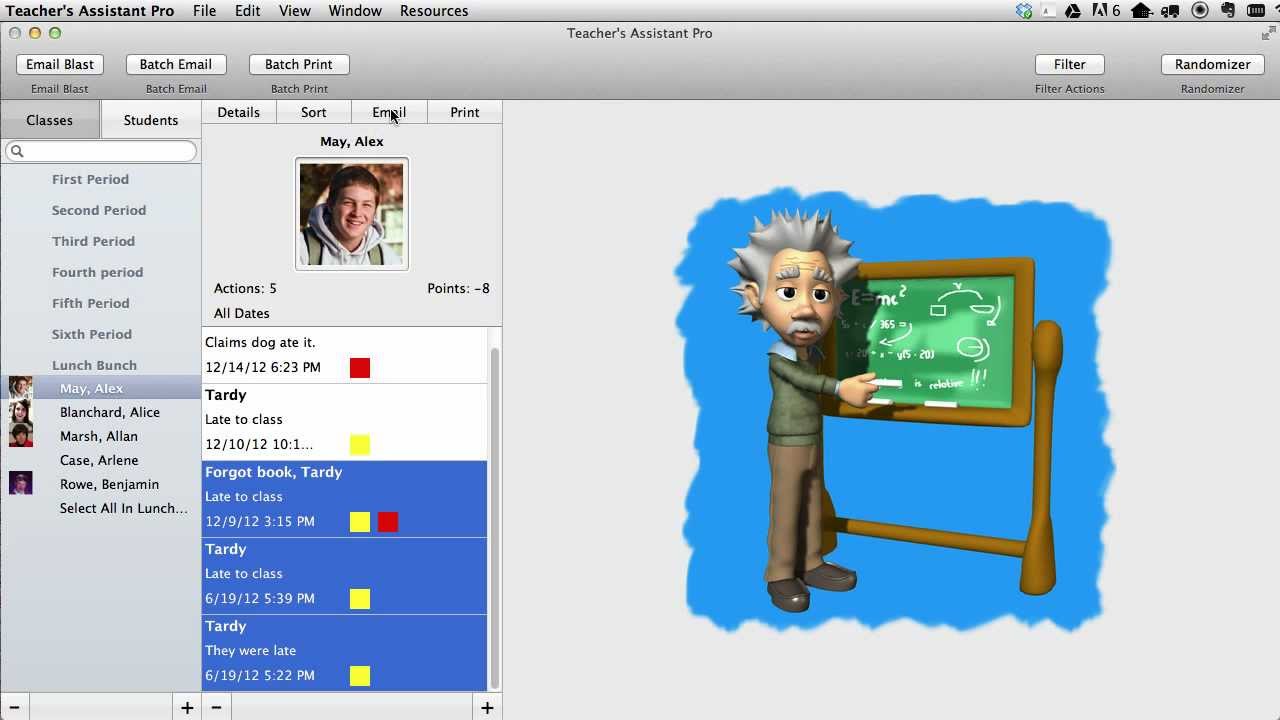
Task: Select student Rowe, Benjamin
Action: coord(100,484)
